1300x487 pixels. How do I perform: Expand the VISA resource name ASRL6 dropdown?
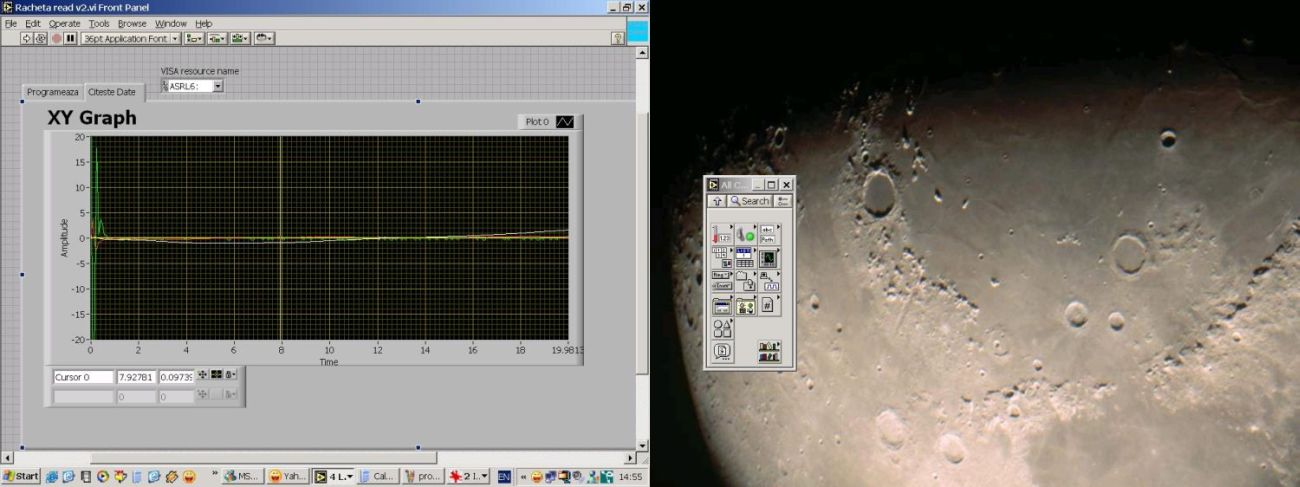click(x=218, y=87)
